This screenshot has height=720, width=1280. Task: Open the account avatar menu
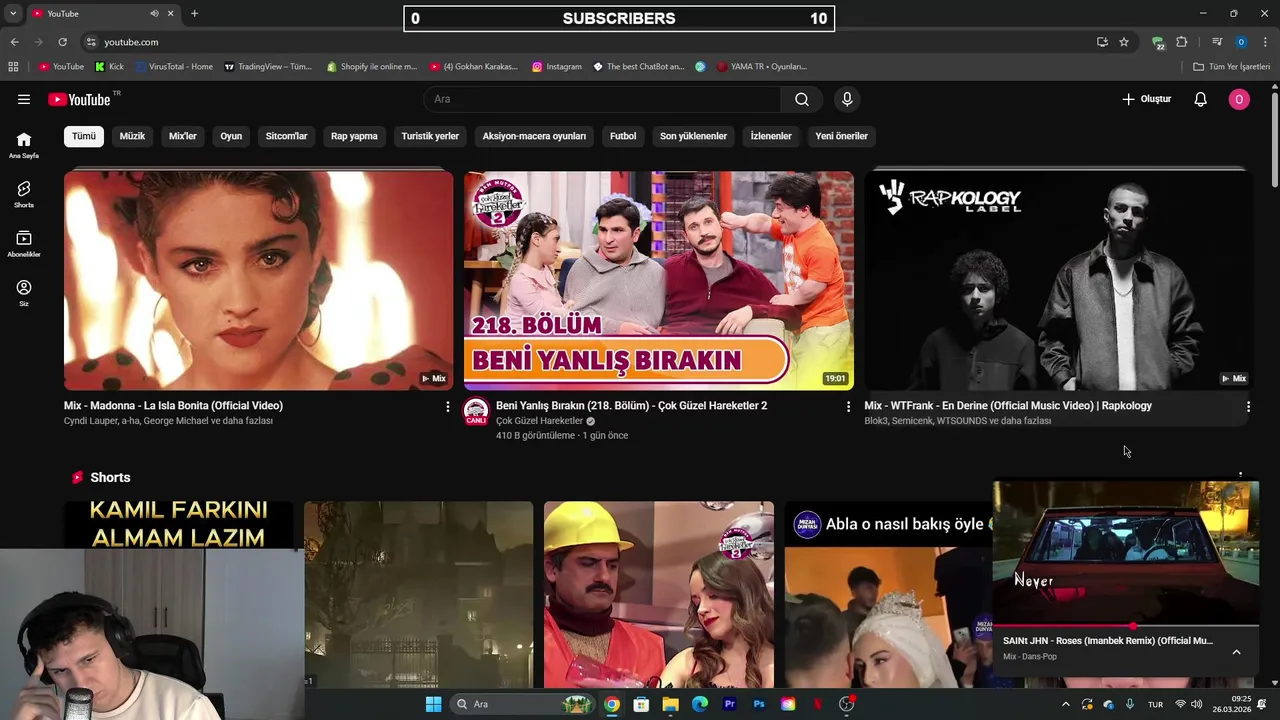[1239, 99]
